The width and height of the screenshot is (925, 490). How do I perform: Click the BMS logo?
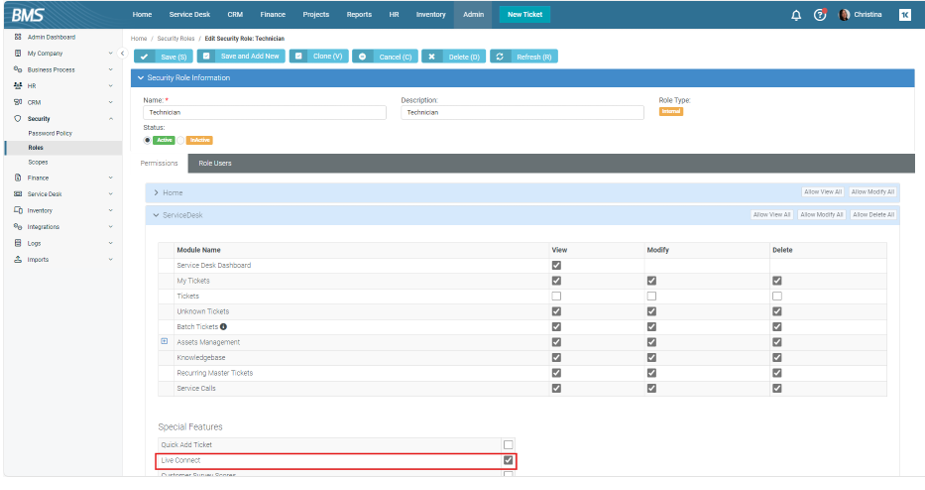coord(28,15)
